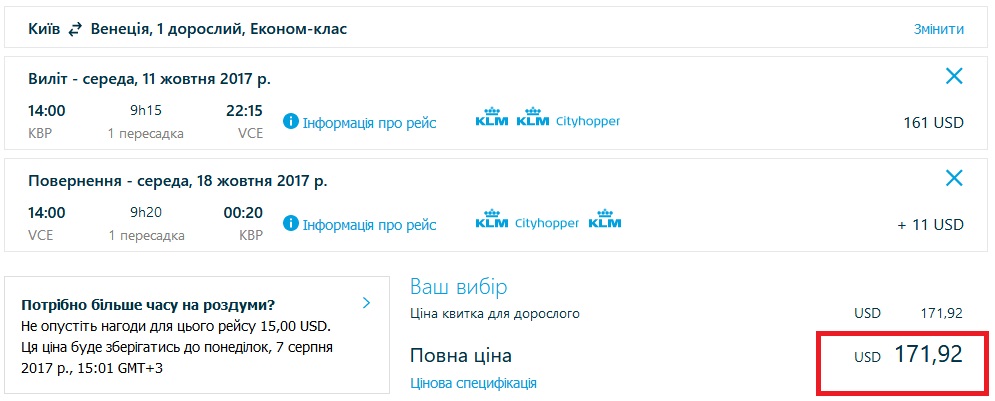Click "1 пересадка" on the outbound flight
The height and width of the screenshot is (401, 995).
click(147, 133)
